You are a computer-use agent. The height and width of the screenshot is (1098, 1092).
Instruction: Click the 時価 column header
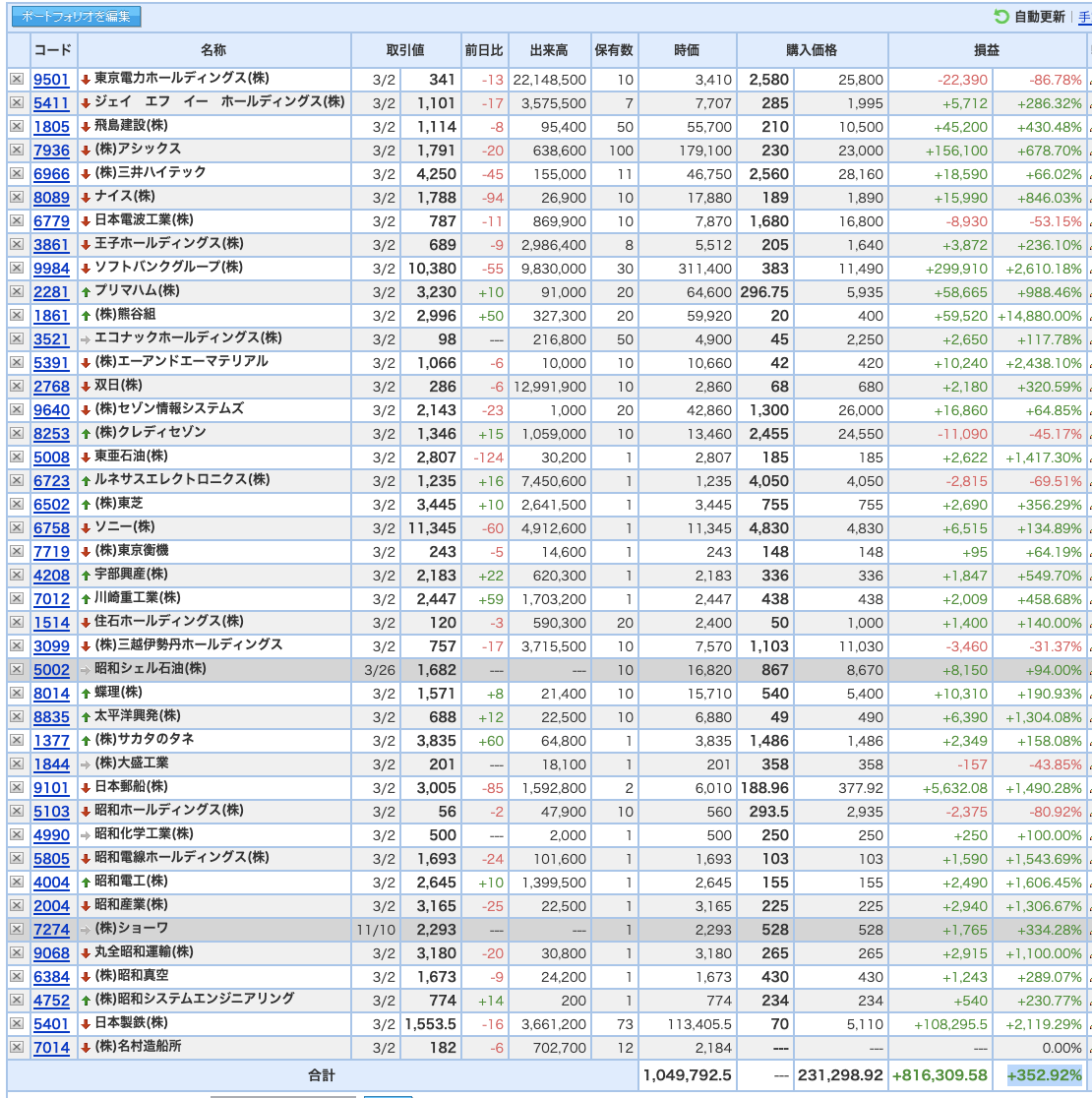pyautogui.click(x=688, y=50)
